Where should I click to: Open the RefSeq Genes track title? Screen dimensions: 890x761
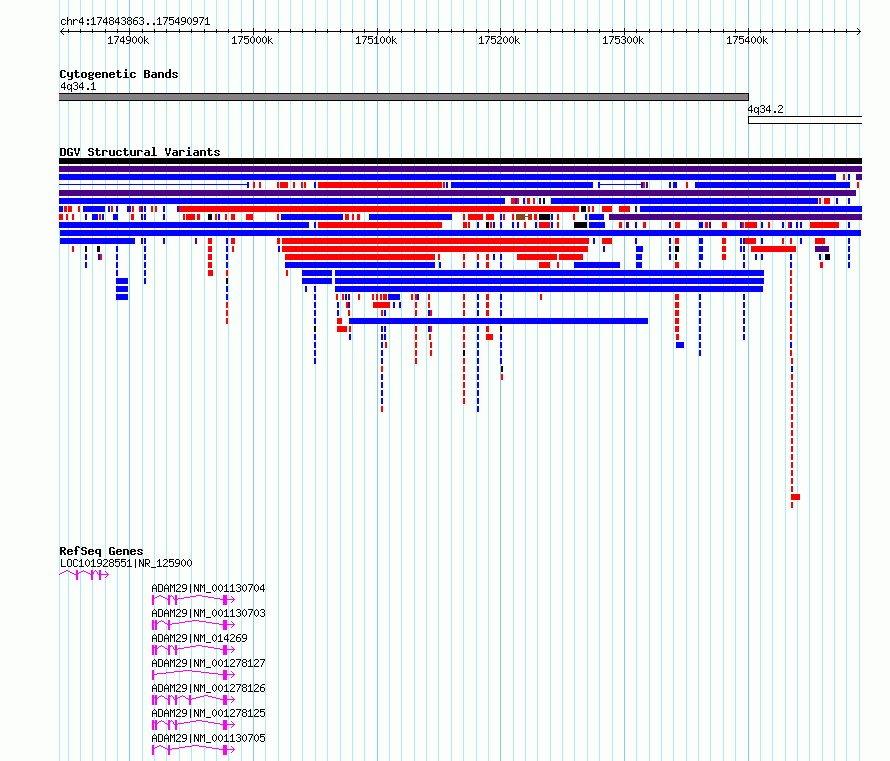pos(101,551)
